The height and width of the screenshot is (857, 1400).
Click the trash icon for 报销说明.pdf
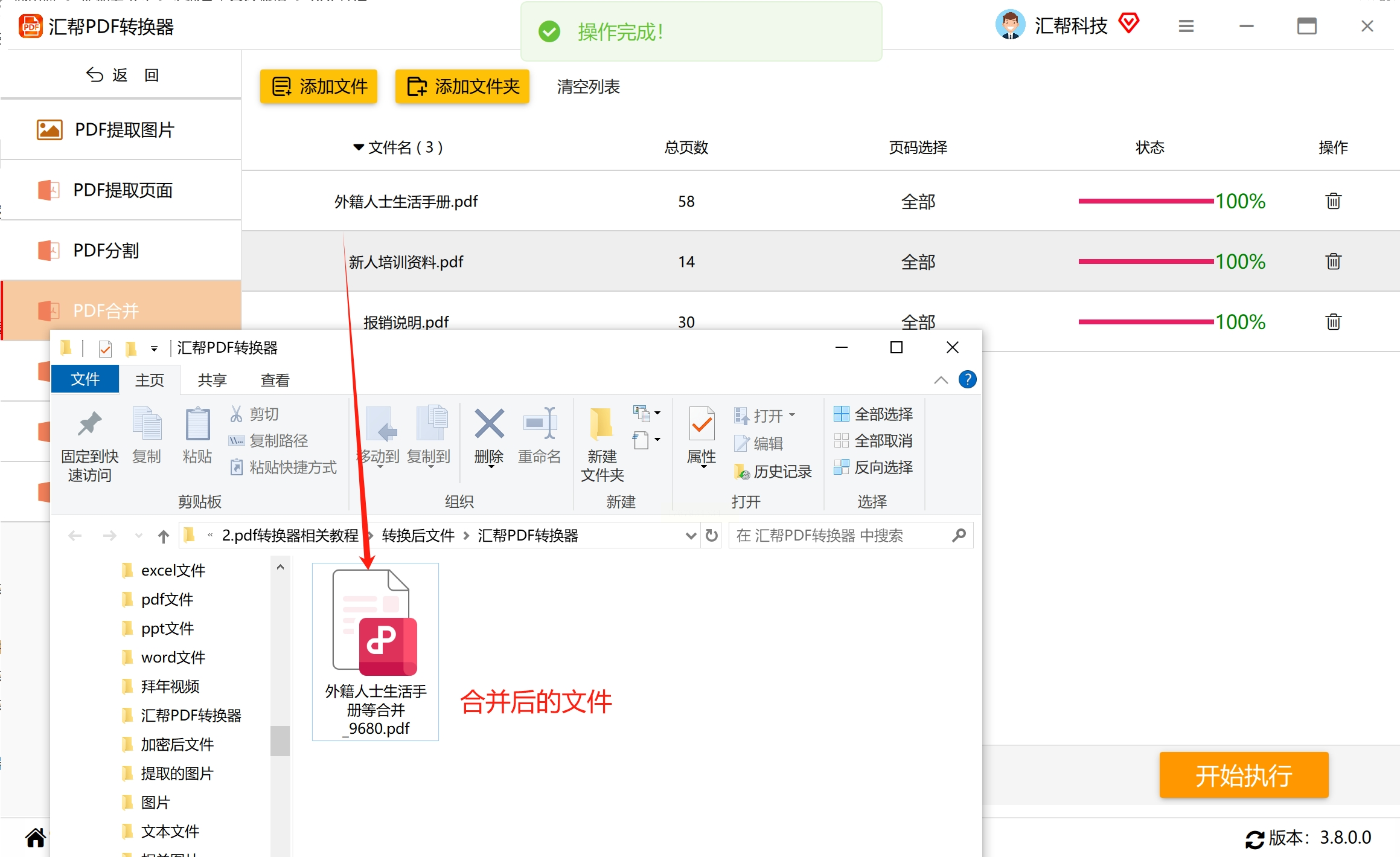pos(1333,322)
